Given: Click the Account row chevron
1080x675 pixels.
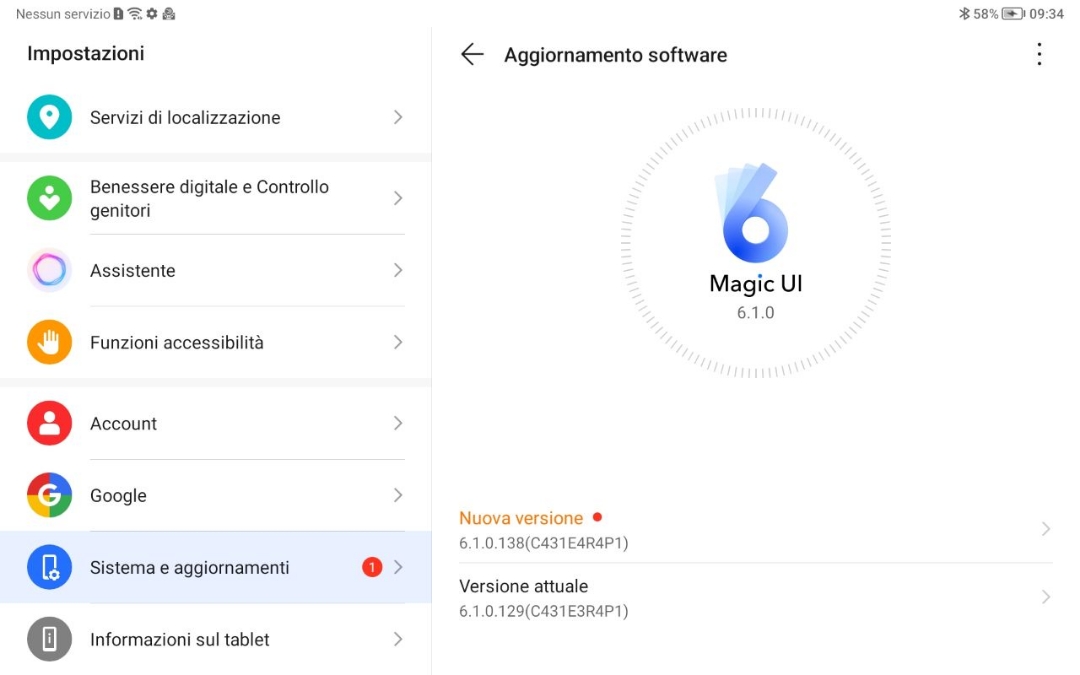Looking at the screenshot, I should (398, 423).
